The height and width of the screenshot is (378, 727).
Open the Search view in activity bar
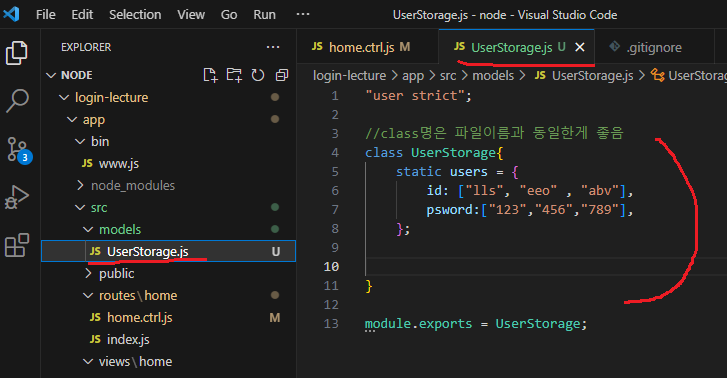coord(17,100)
